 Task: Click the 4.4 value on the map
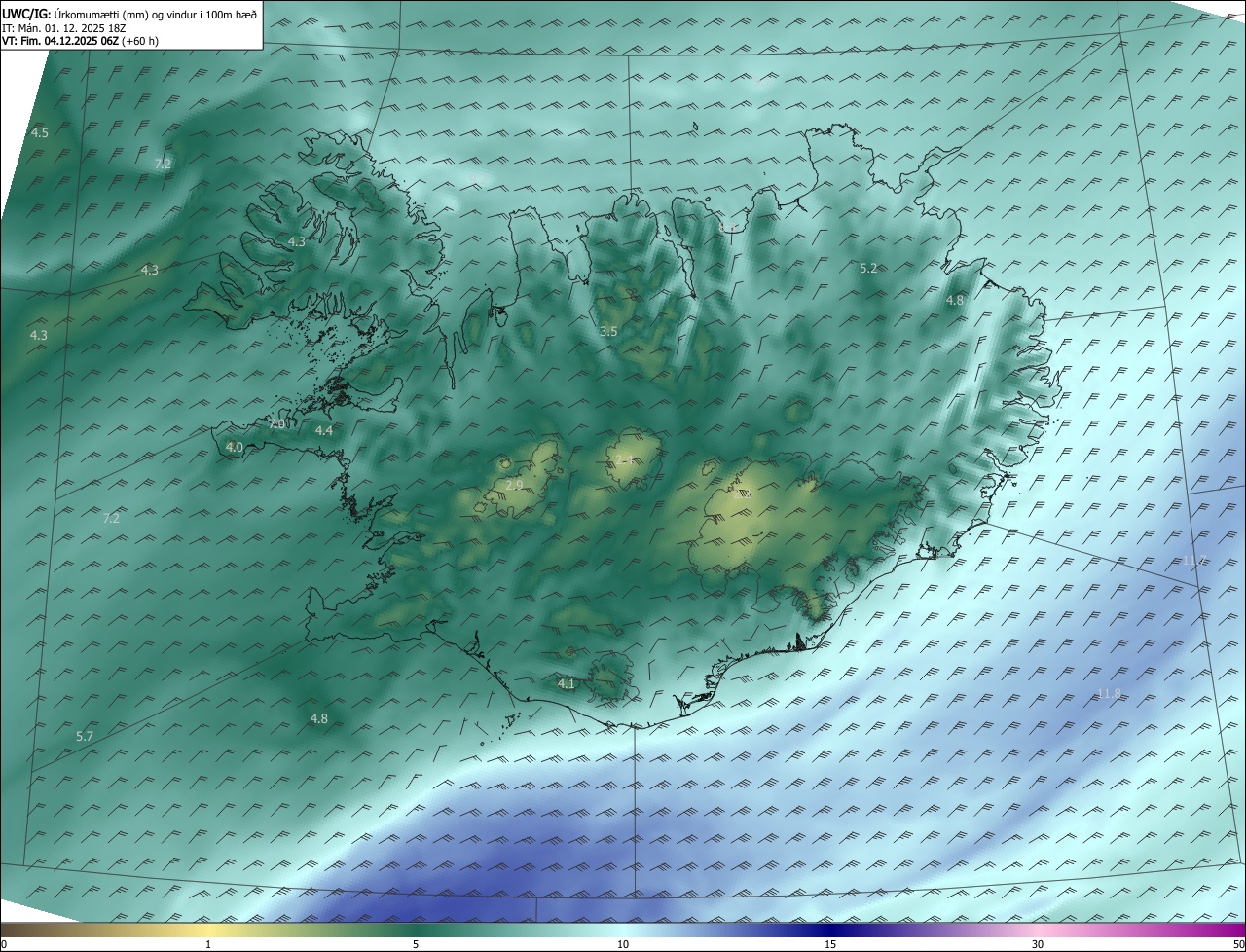pyautogui.click(x=324, y=430)
